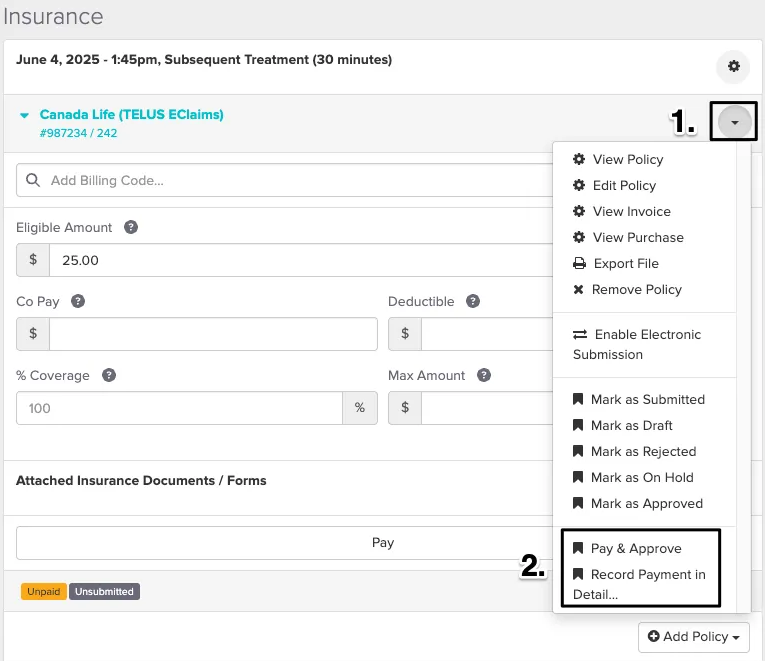Click the Max Amount field
This screenshot has height=661, width=765.
487,408
